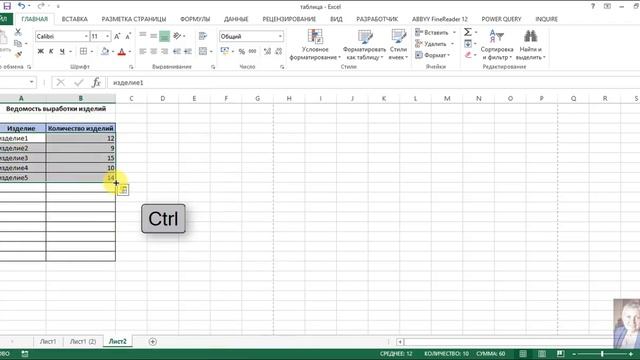Click the Auto Fill Options button below the selection
The width and height of the screenshot is (640, 360).
coord(123,190)
